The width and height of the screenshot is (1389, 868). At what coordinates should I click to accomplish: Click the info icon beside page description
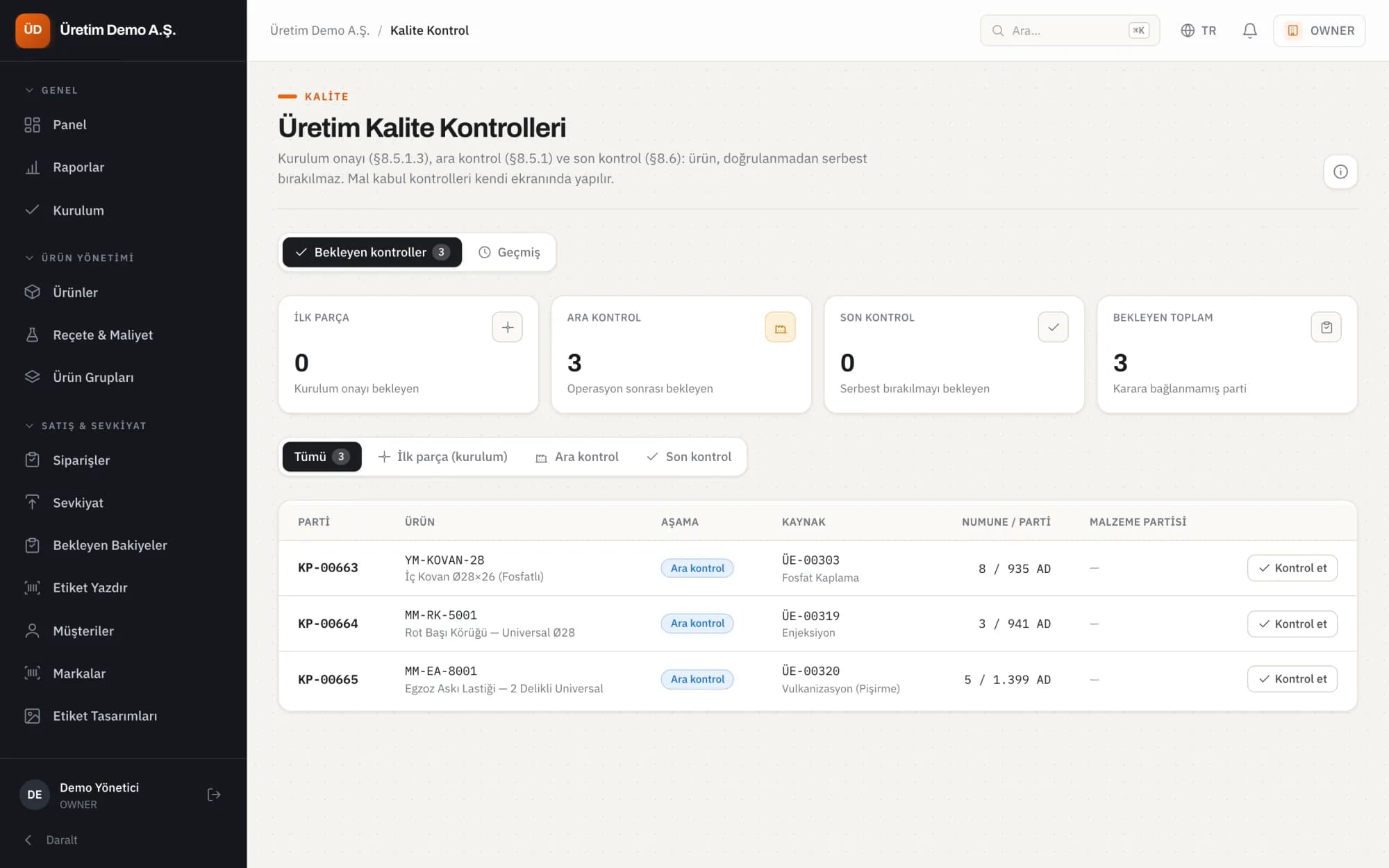pyautogui.click(x=1340, y=172)
